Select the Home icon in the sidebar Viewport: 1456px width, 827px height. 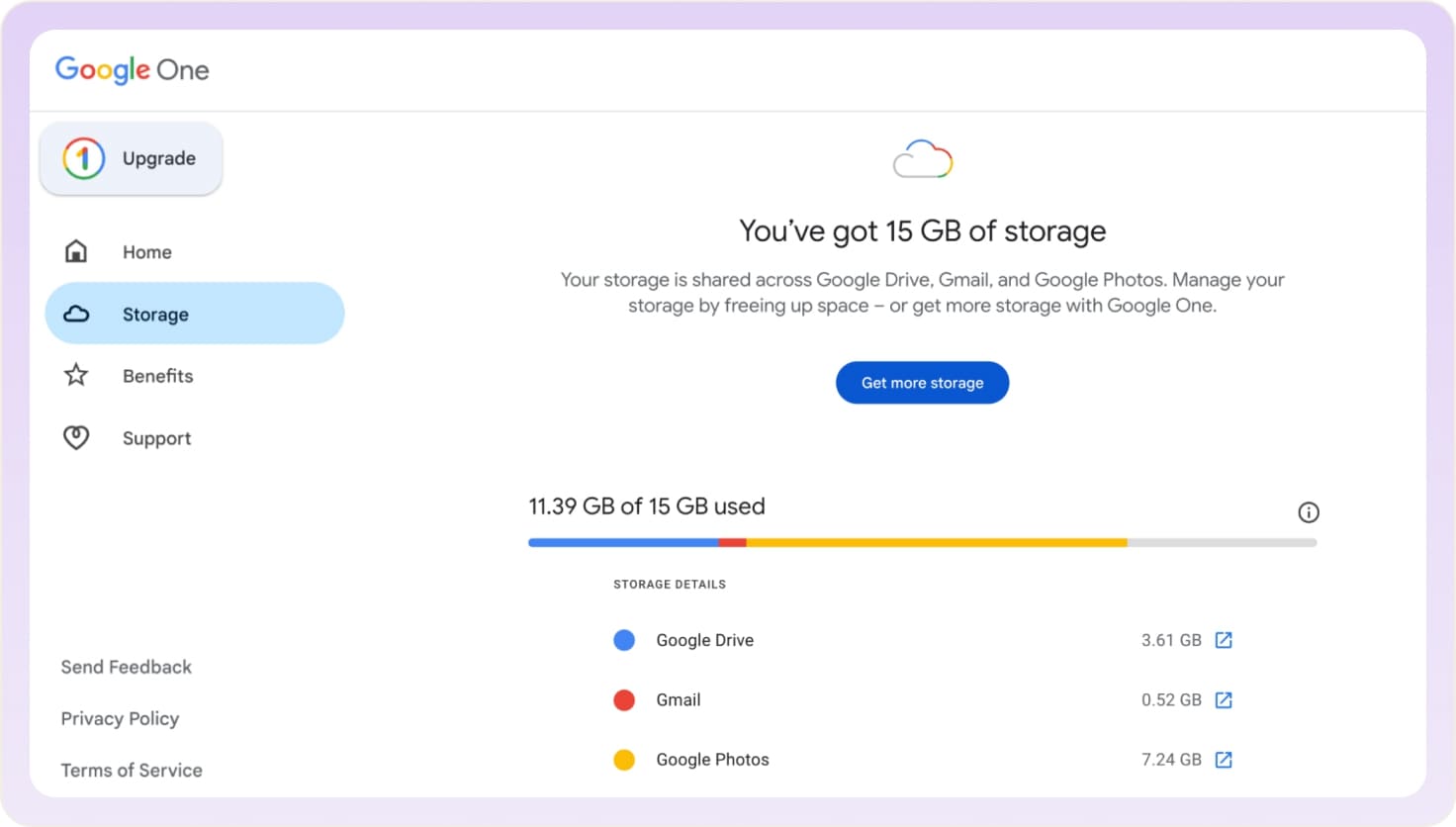(76, 250)
